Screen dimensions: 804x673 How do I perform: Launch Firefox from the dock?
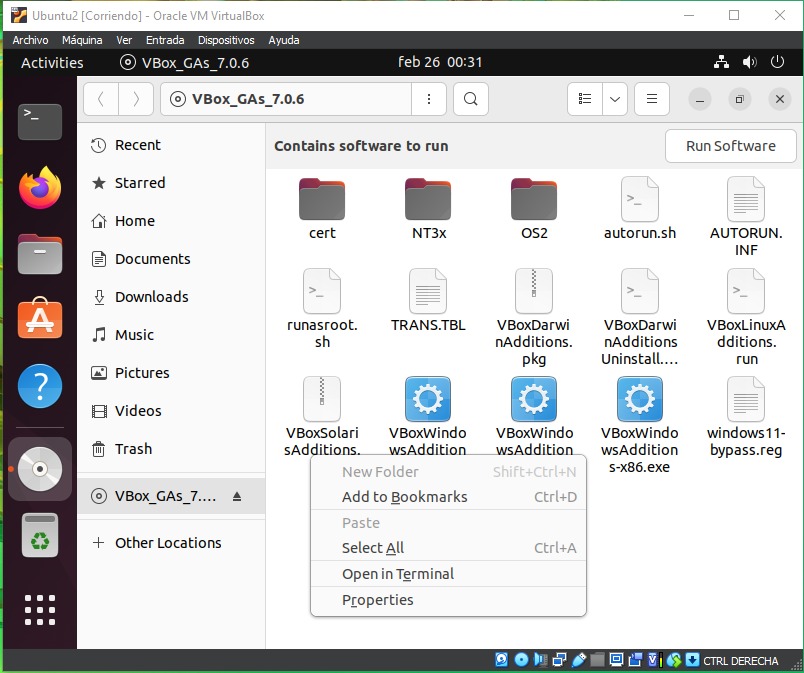pos(40,187)
